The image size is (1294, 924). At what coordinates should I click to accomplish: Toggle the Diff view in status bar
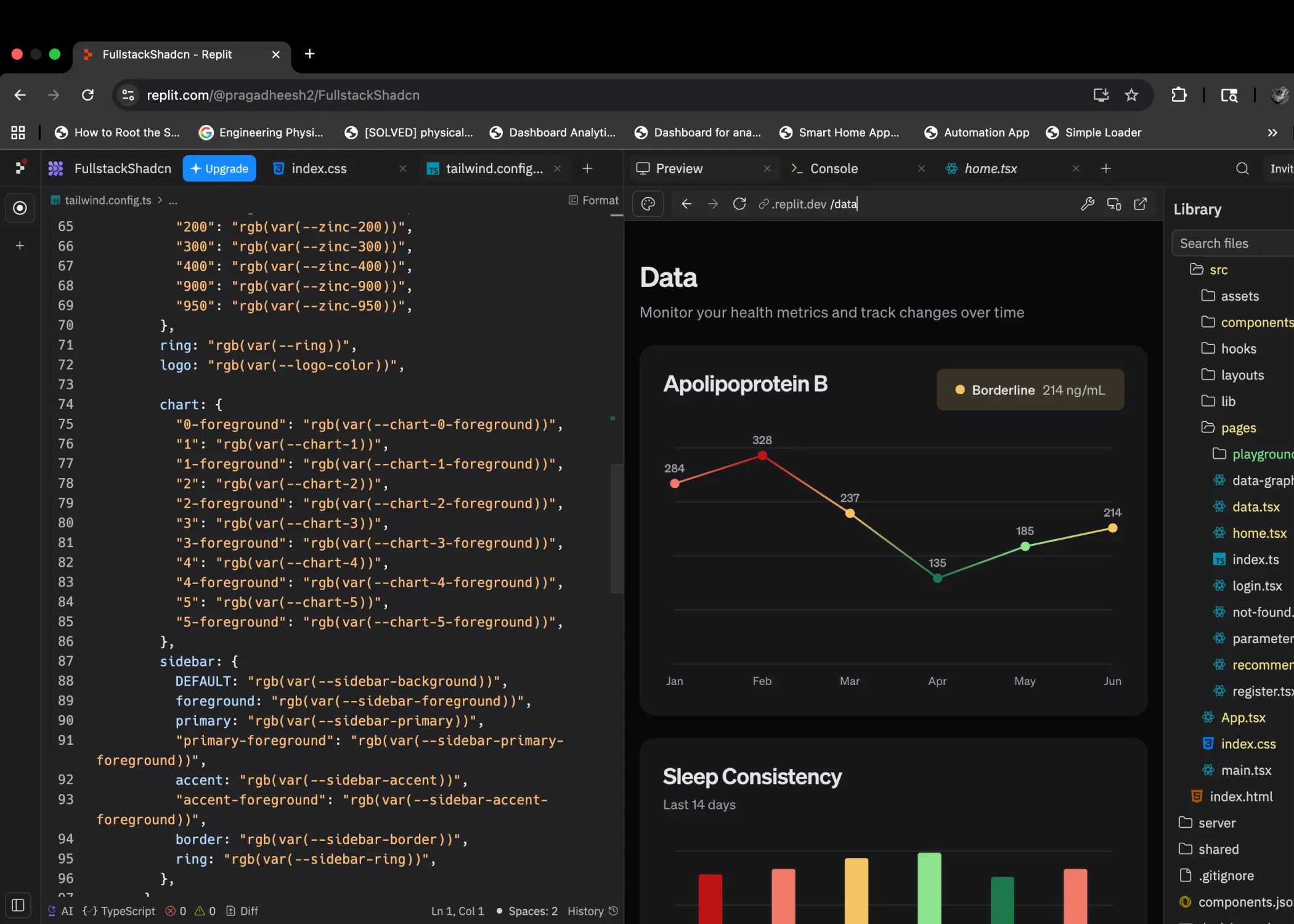(242, 911)
